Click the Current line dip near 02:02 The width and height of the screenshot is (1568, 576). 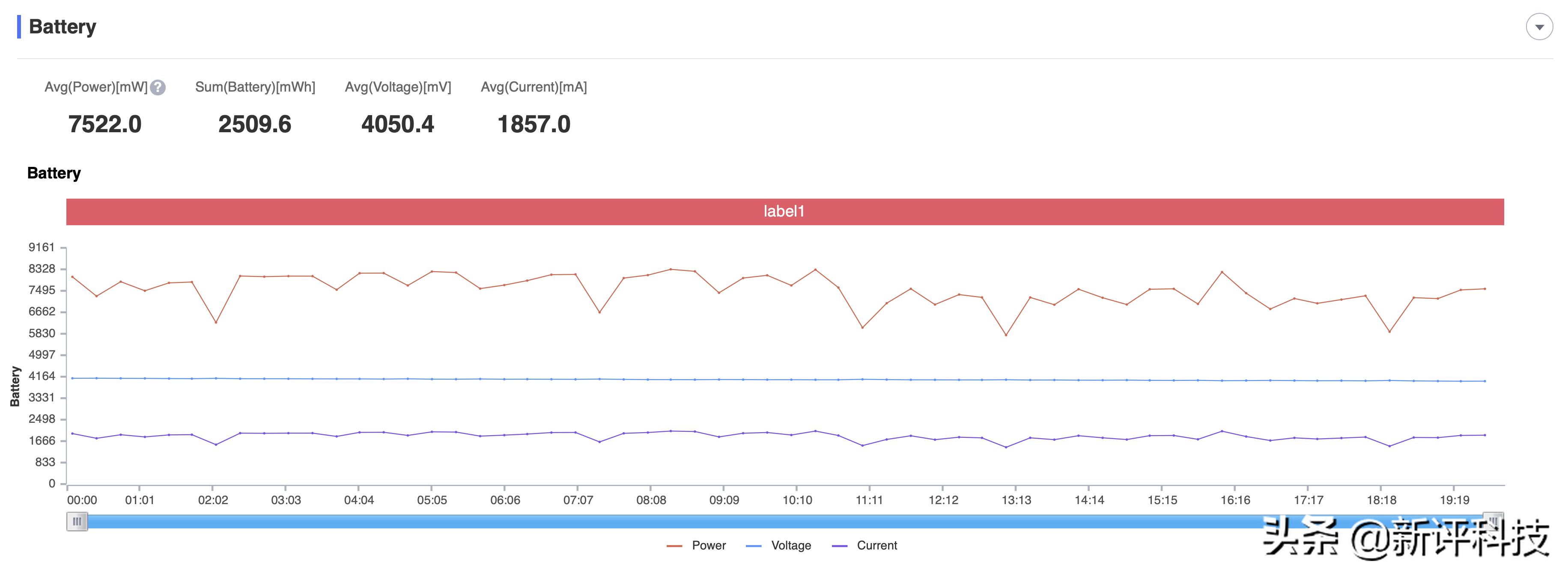click(216, 445)
